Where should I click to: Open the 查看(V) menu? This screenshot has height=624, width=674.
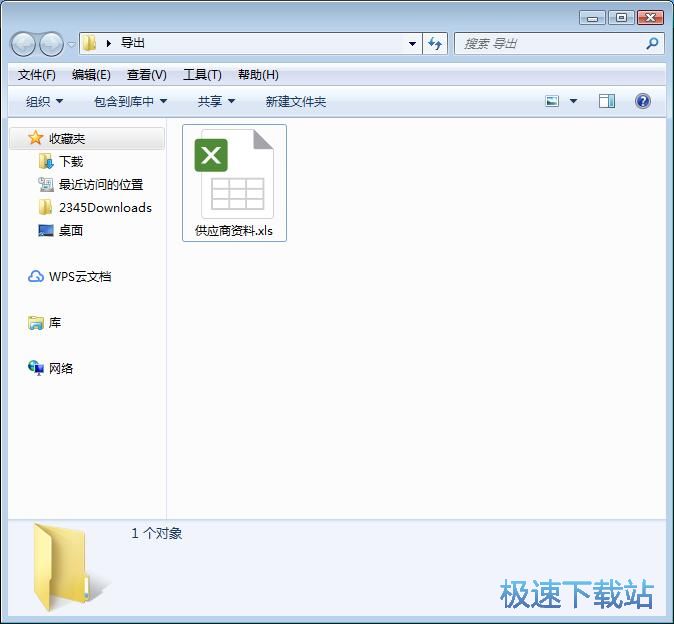tap(147, 75)
